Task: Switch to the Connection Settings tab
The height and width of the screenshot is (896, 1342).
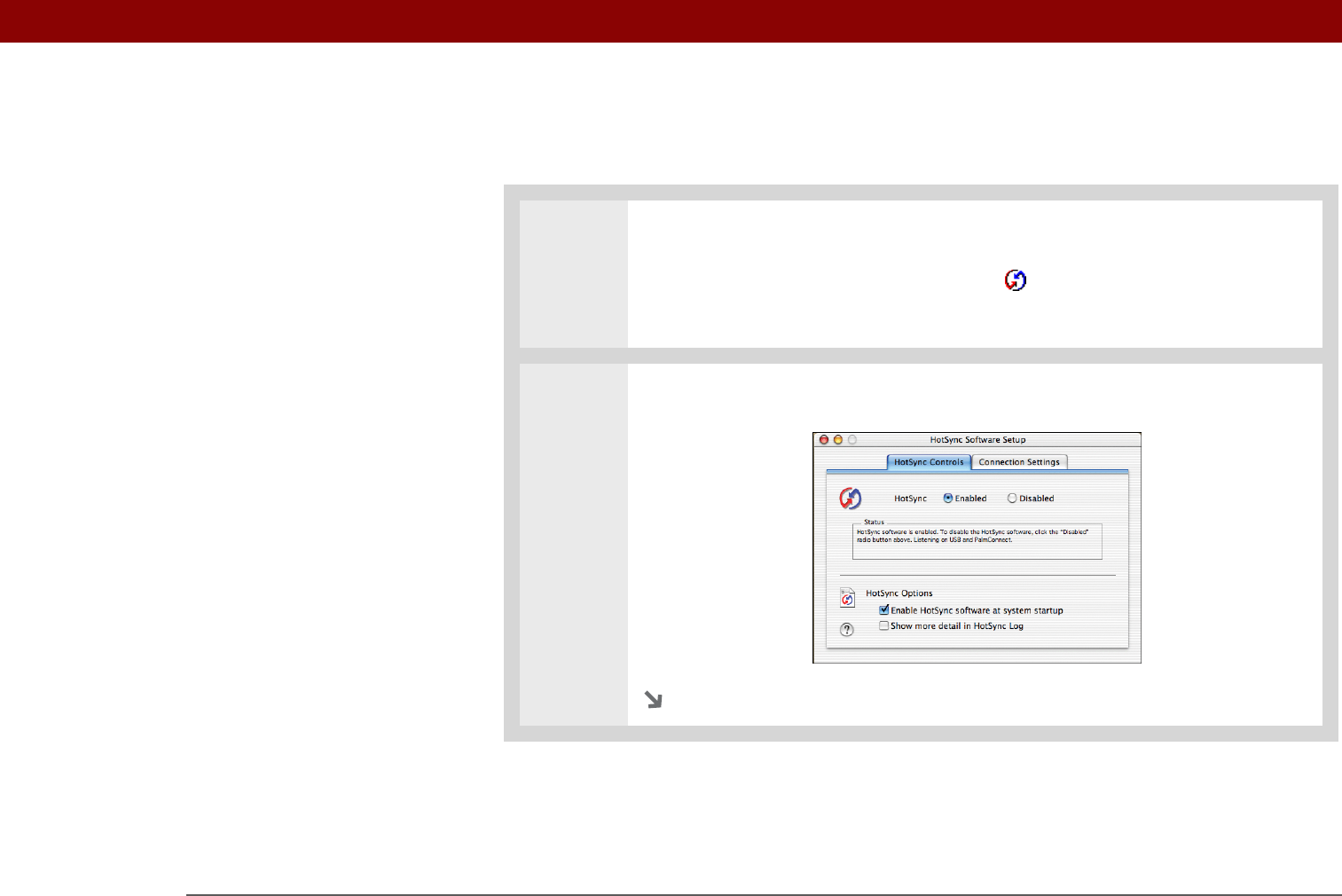Action: (x=1019, y=462)
